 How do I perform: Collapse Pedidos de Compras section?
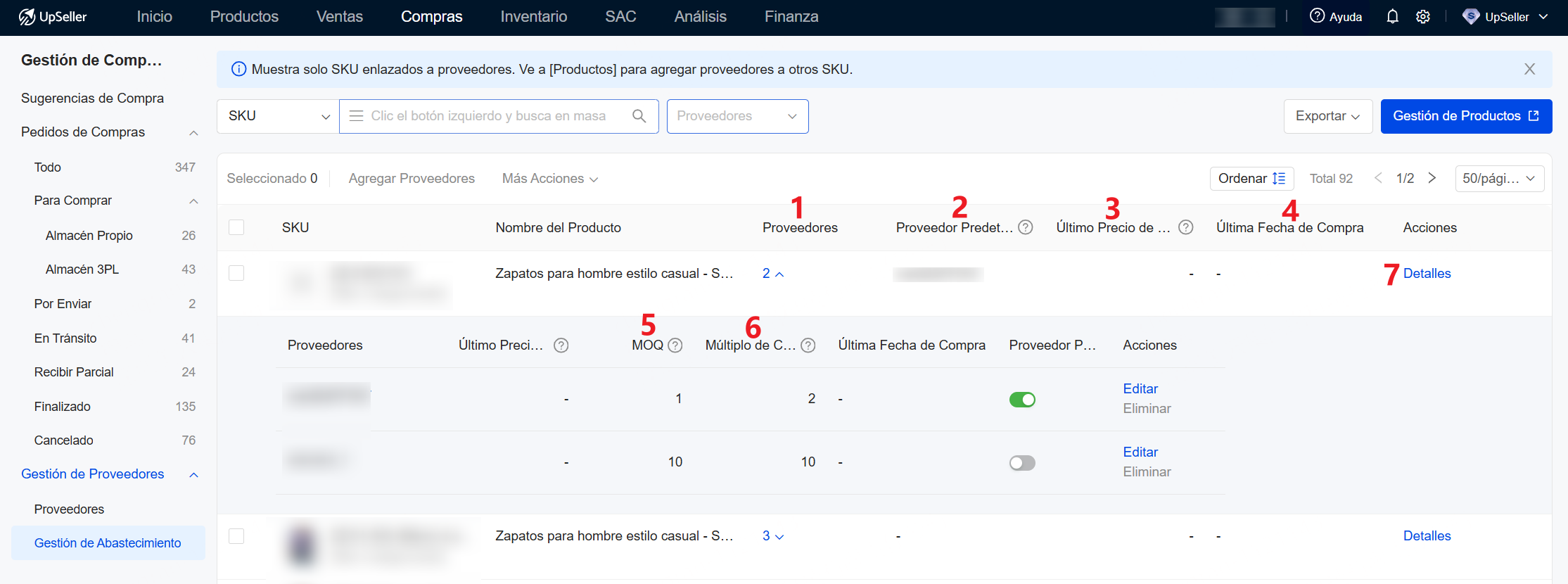click(x=193, y=133)
